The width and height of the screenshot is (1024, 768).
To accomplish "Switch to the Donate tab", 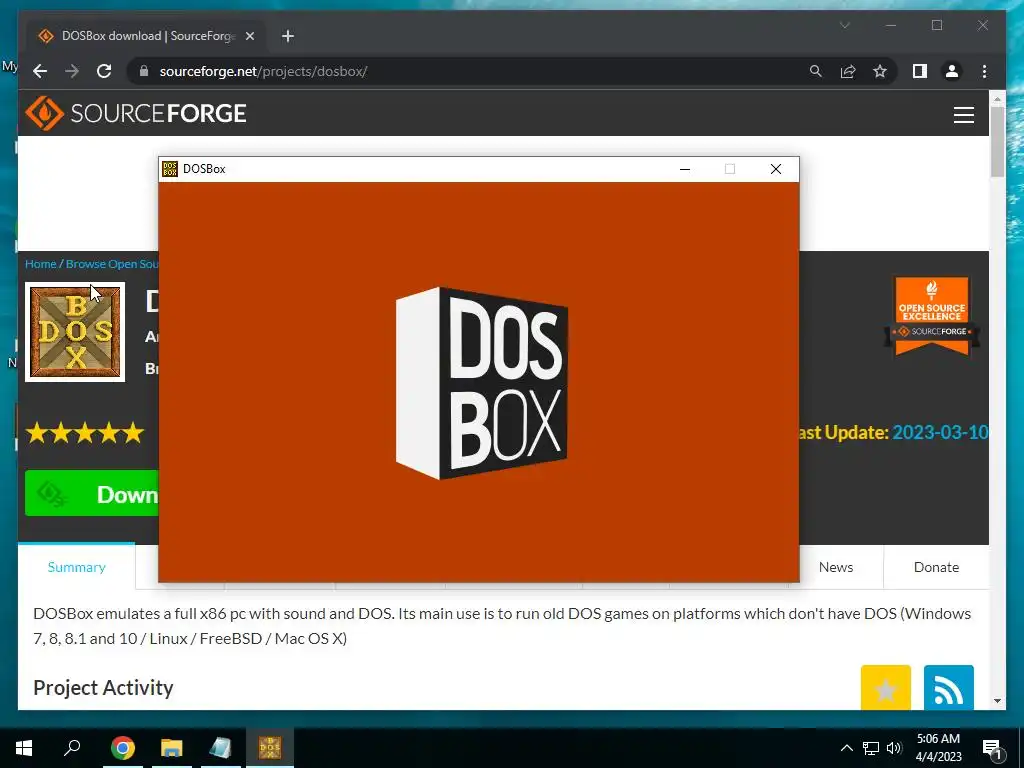I will pos(936,567).
